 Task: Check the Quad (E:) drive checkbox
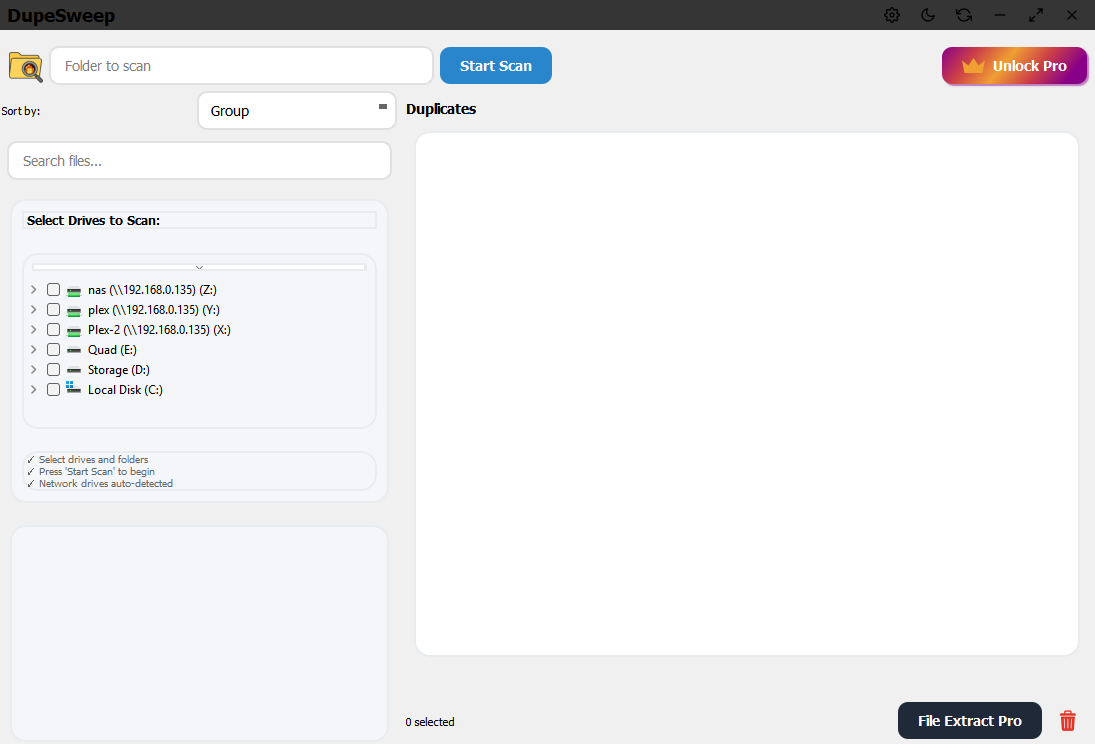pyautogui.click(x=53, y=349)
